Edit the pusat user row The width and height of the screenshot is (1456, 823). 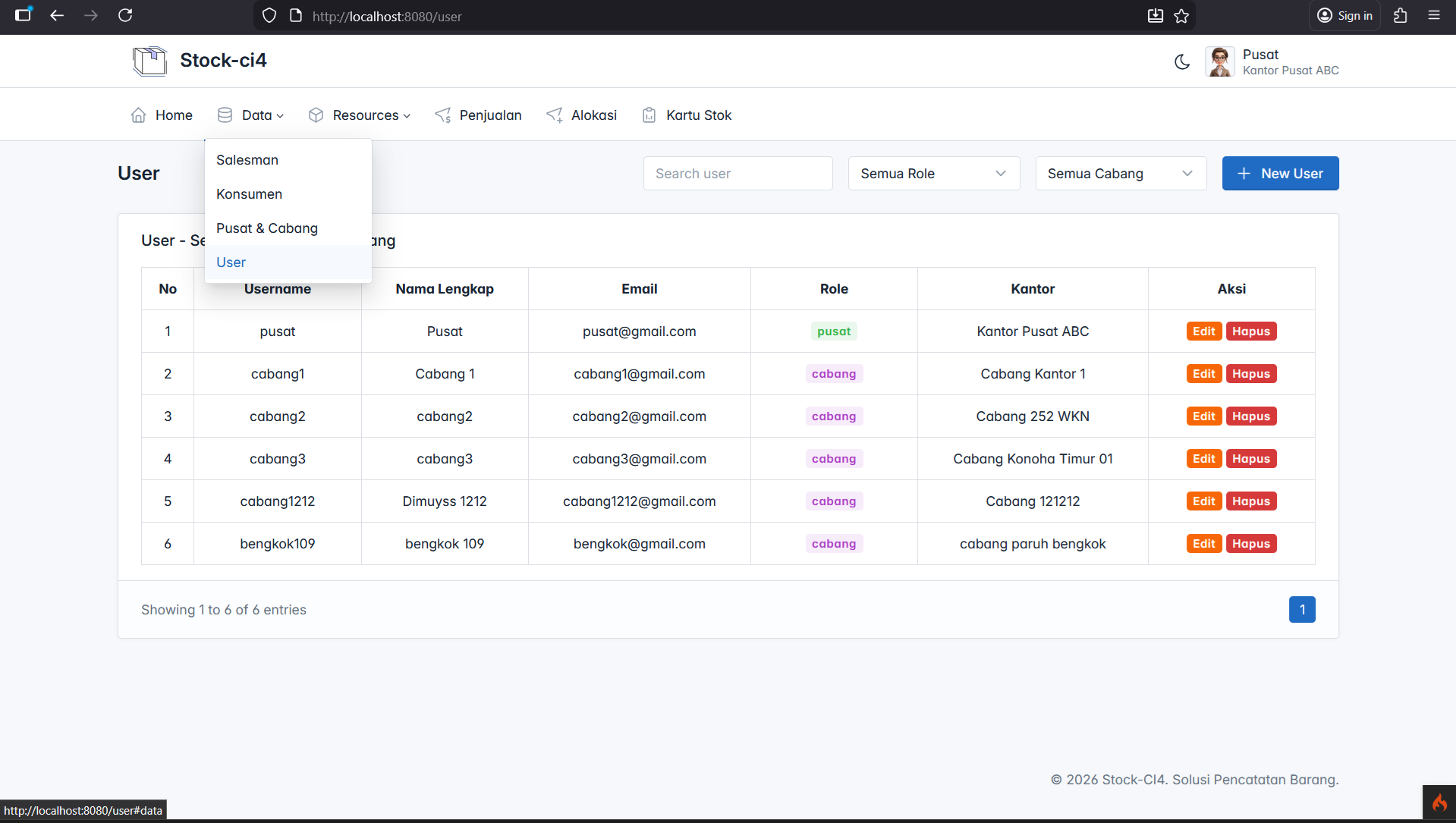tap(1203, 331)
